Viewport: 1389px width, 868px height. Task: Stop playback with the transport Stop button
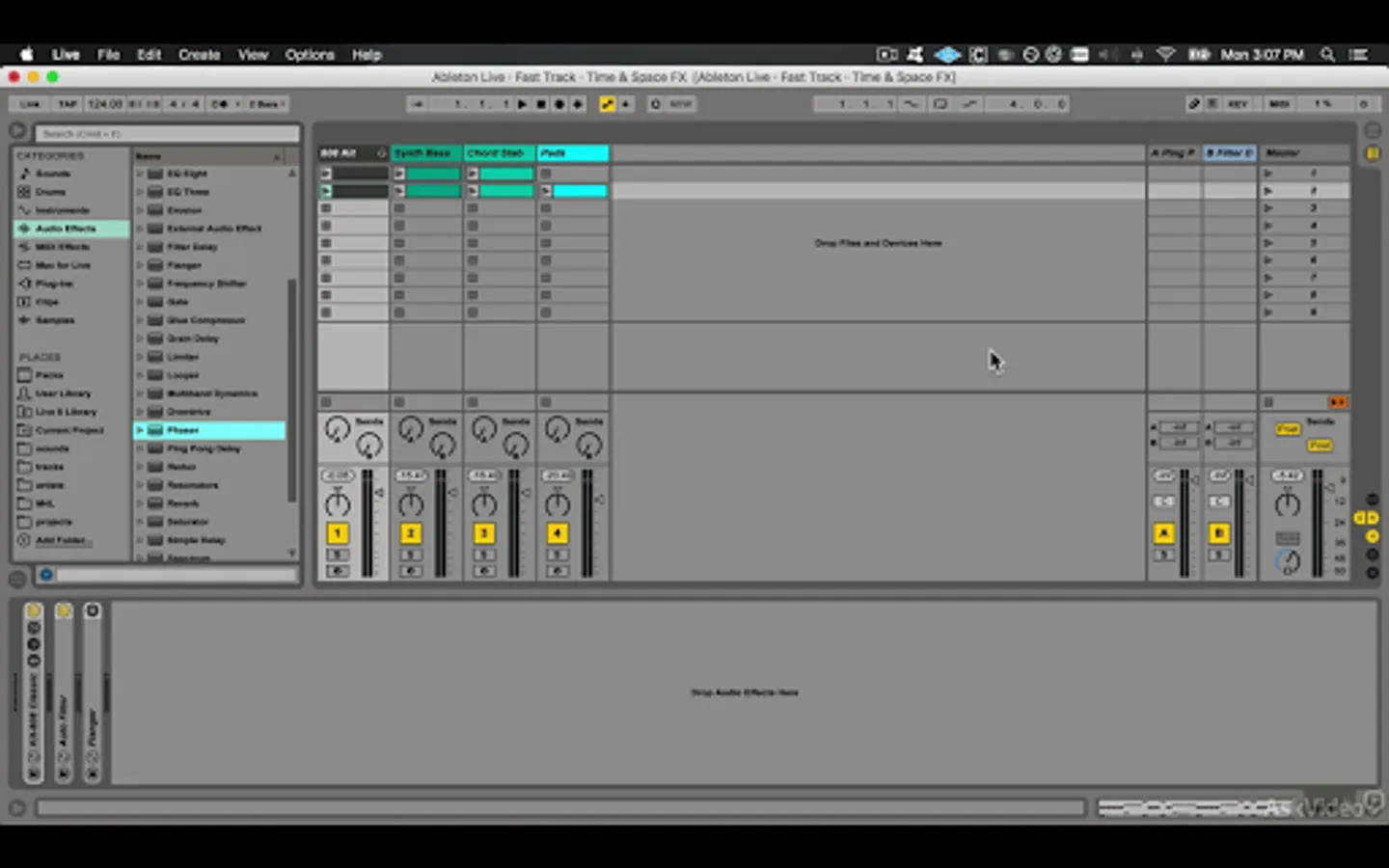541,104
